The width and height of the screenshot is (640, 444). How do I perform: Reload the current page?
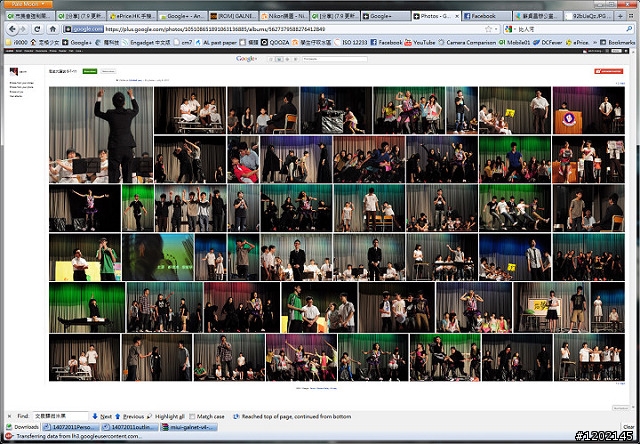point(37,29)
